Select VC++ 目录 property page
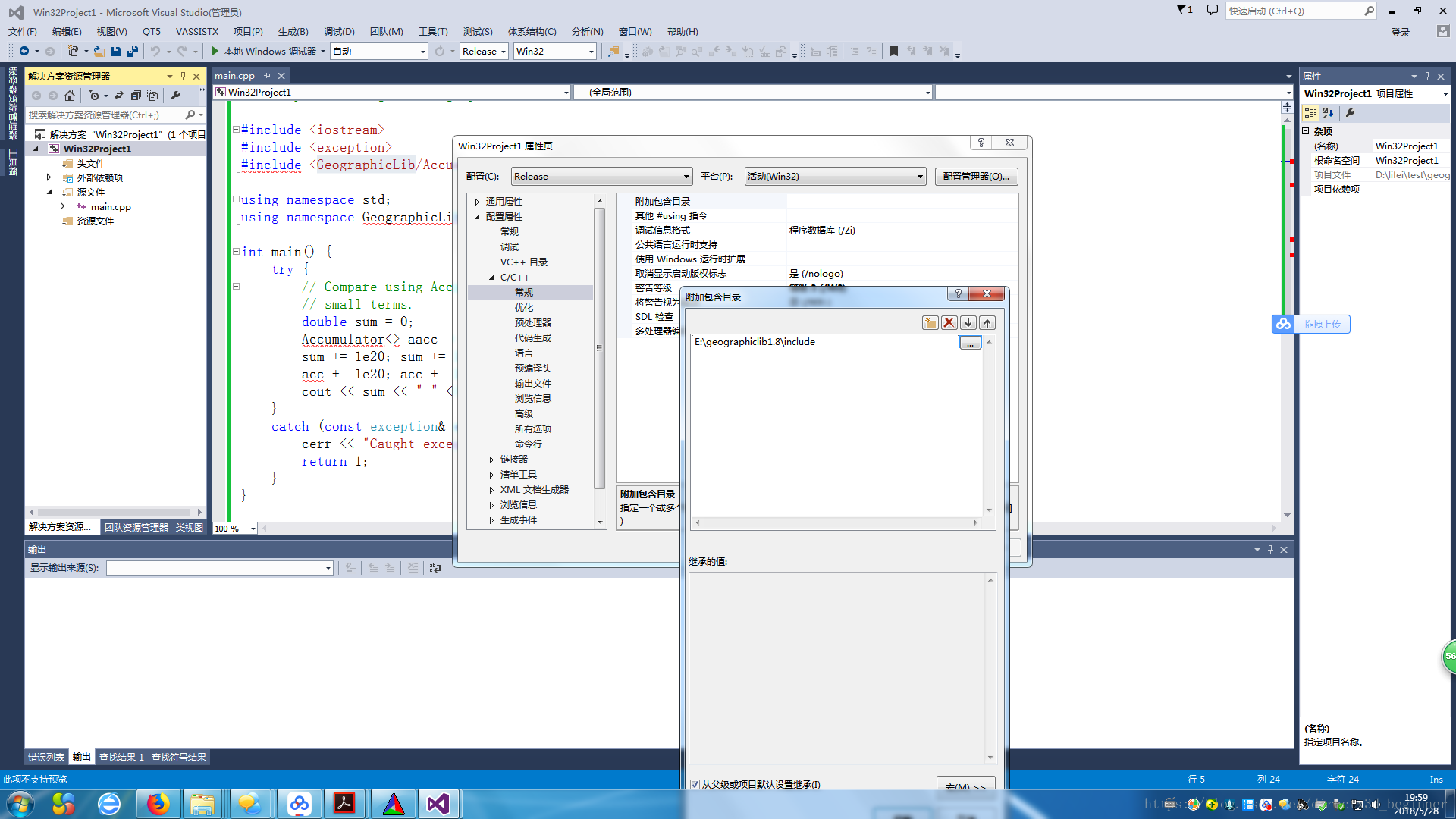The width and height of the screenshot is (1456, 819). [x=523, y=262]
